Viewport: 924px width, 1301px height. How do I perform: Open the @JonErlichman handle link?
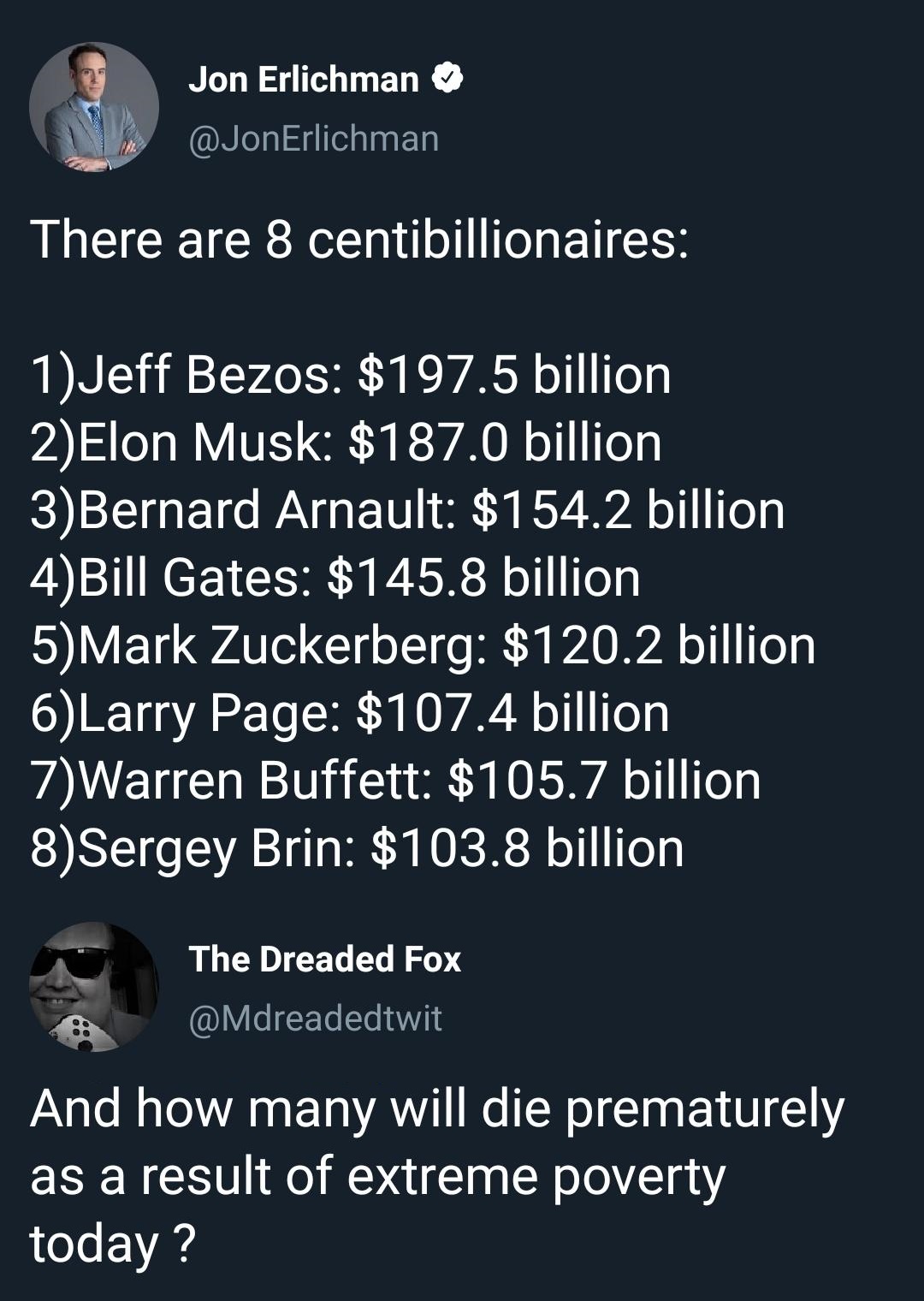click(x=313, y=138)
